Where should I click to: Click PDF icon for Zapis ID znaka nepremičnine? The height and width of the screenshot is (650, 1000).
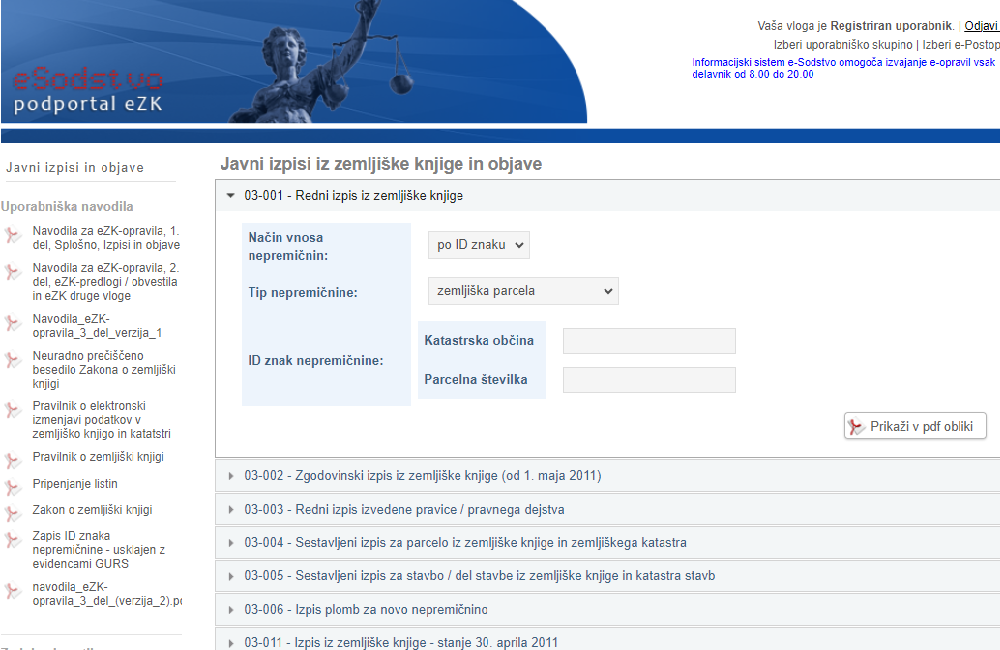coord(13,540)
